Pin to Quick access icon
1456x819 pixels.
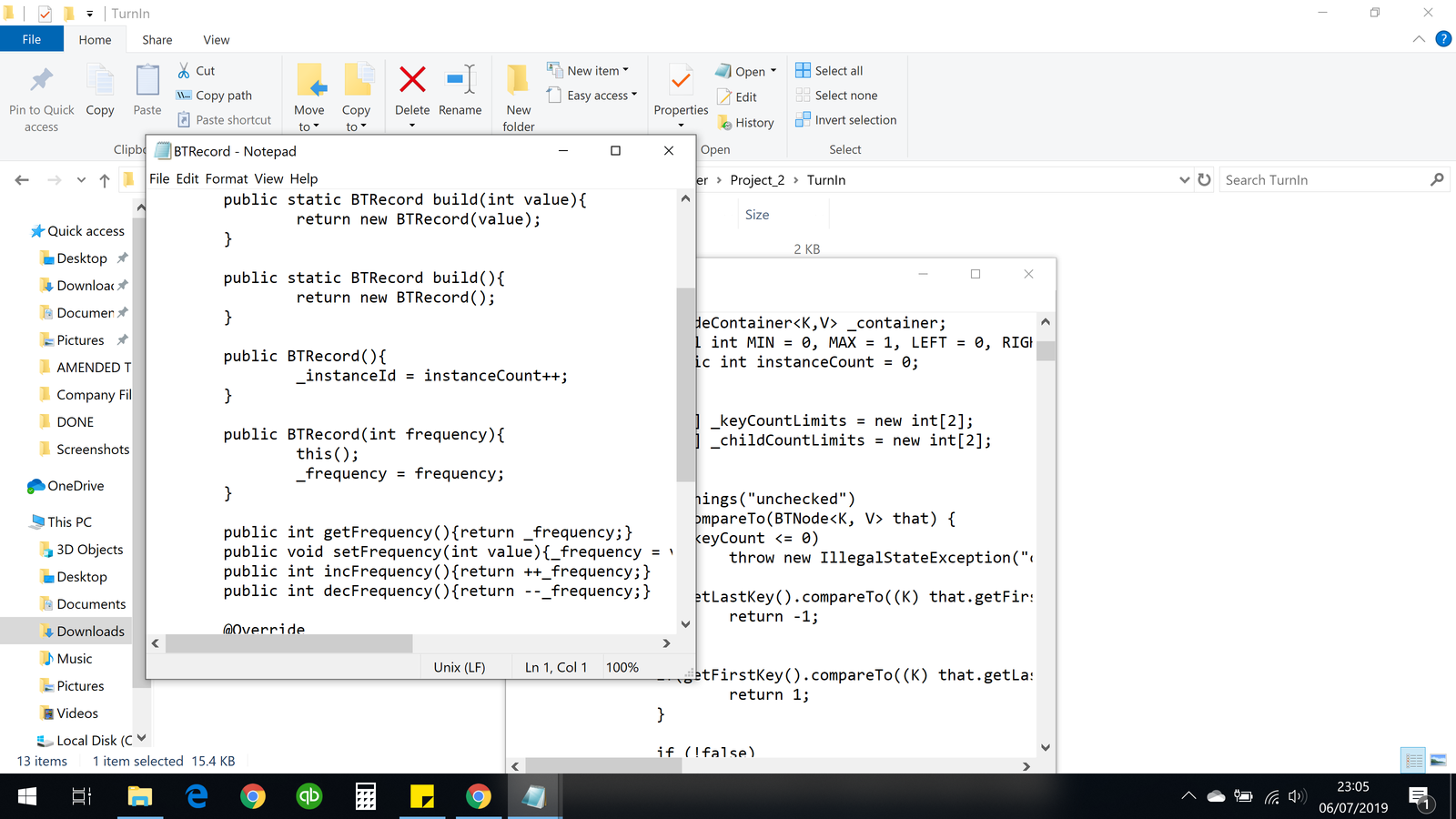tap(41, 81)
